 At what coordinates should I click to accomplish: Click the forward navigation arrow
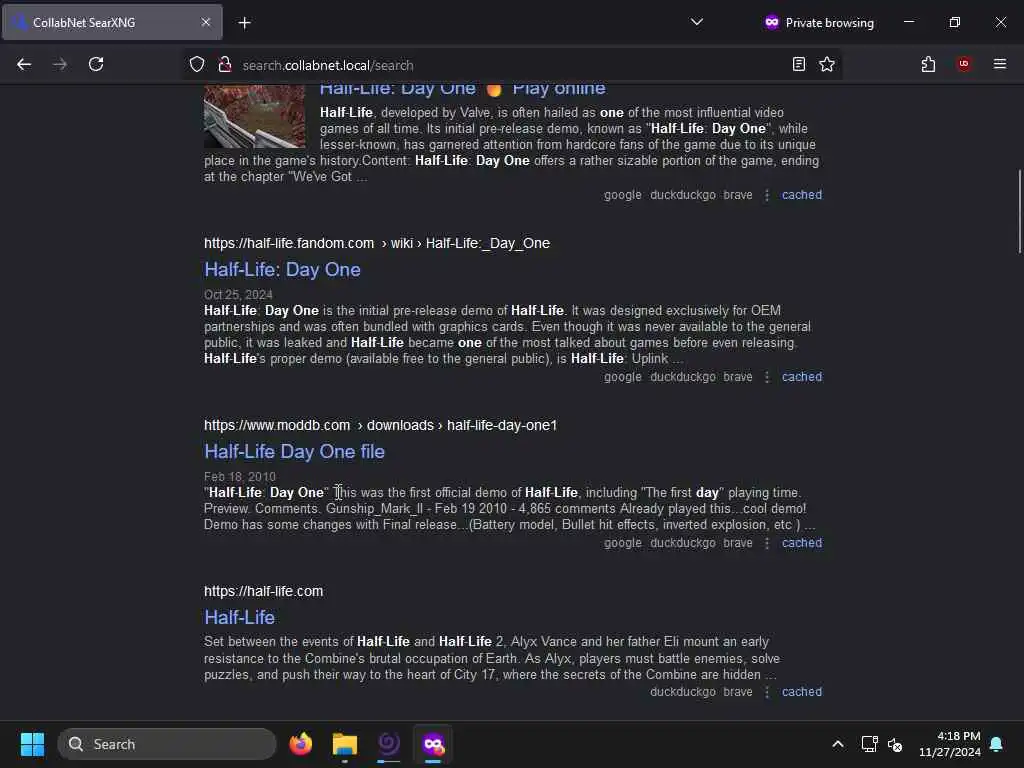click(x=60, y=64)
